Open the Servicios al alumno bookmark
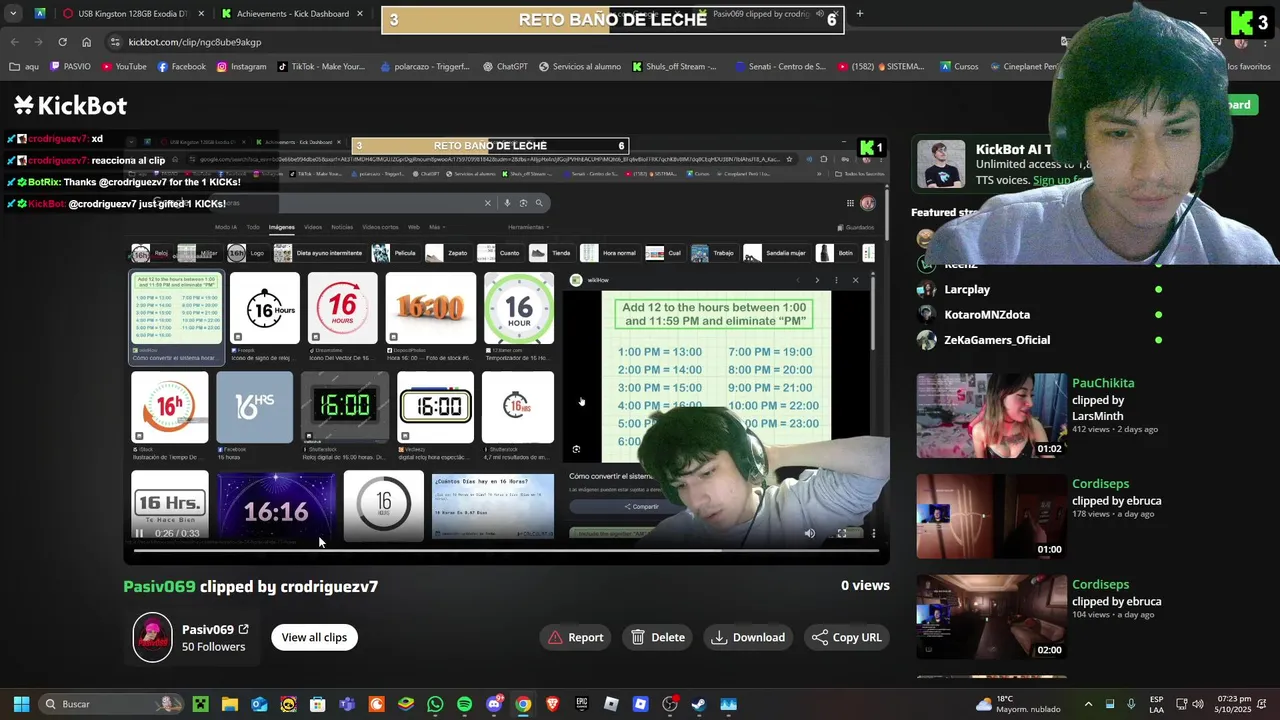Screen dimensions: 1280x720 (x=579, y=67)
